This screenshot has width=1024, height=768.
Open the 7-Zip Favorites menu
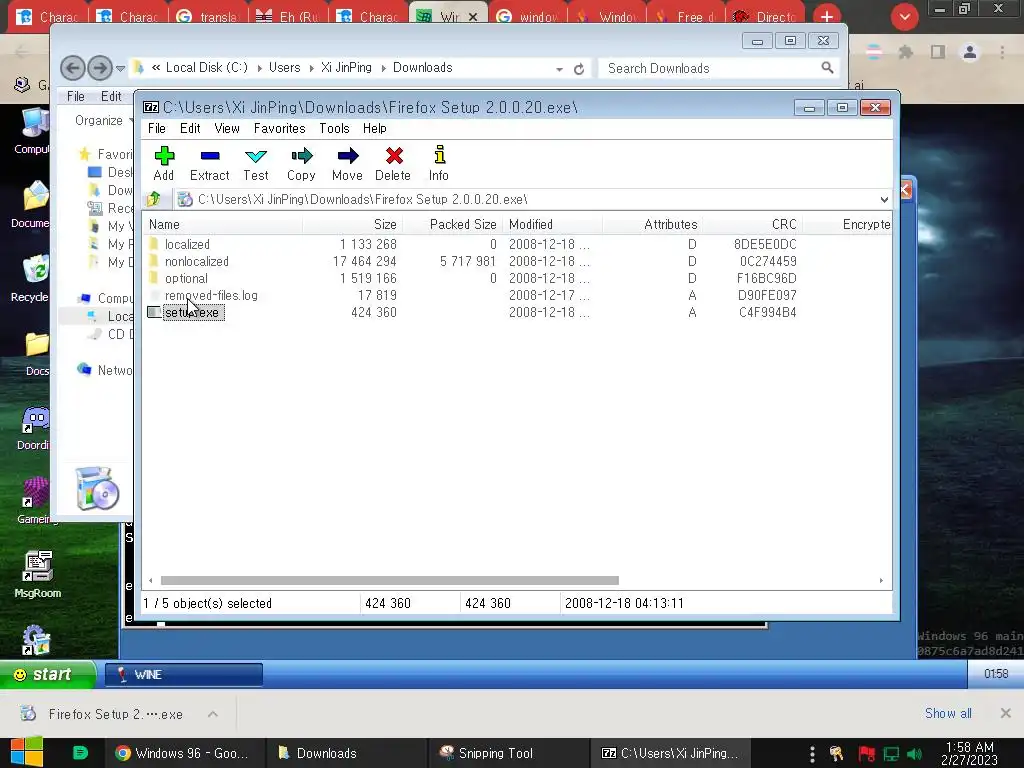tap(280, 129)
